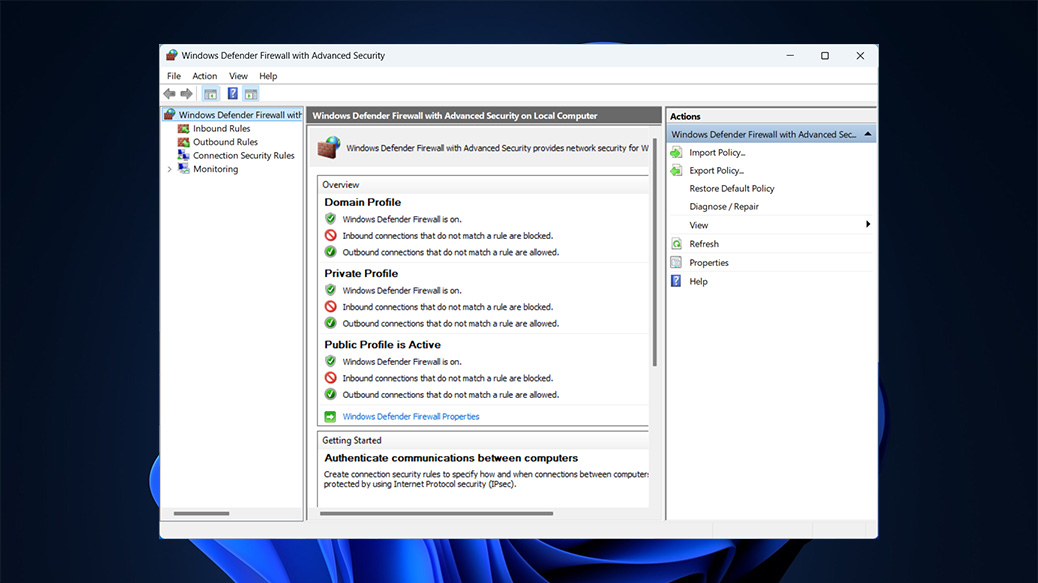Click Private Profile firewall-on green shield icon
The image size is (1038, 583).
[330, 290]
